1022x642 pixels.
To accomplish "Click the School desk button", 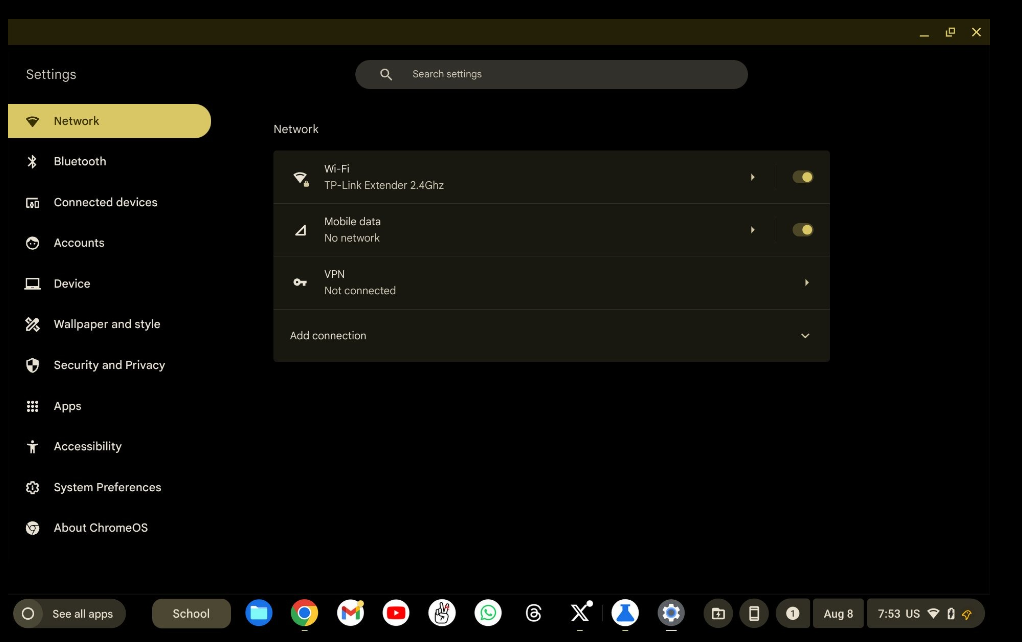I will pos(191,614).
